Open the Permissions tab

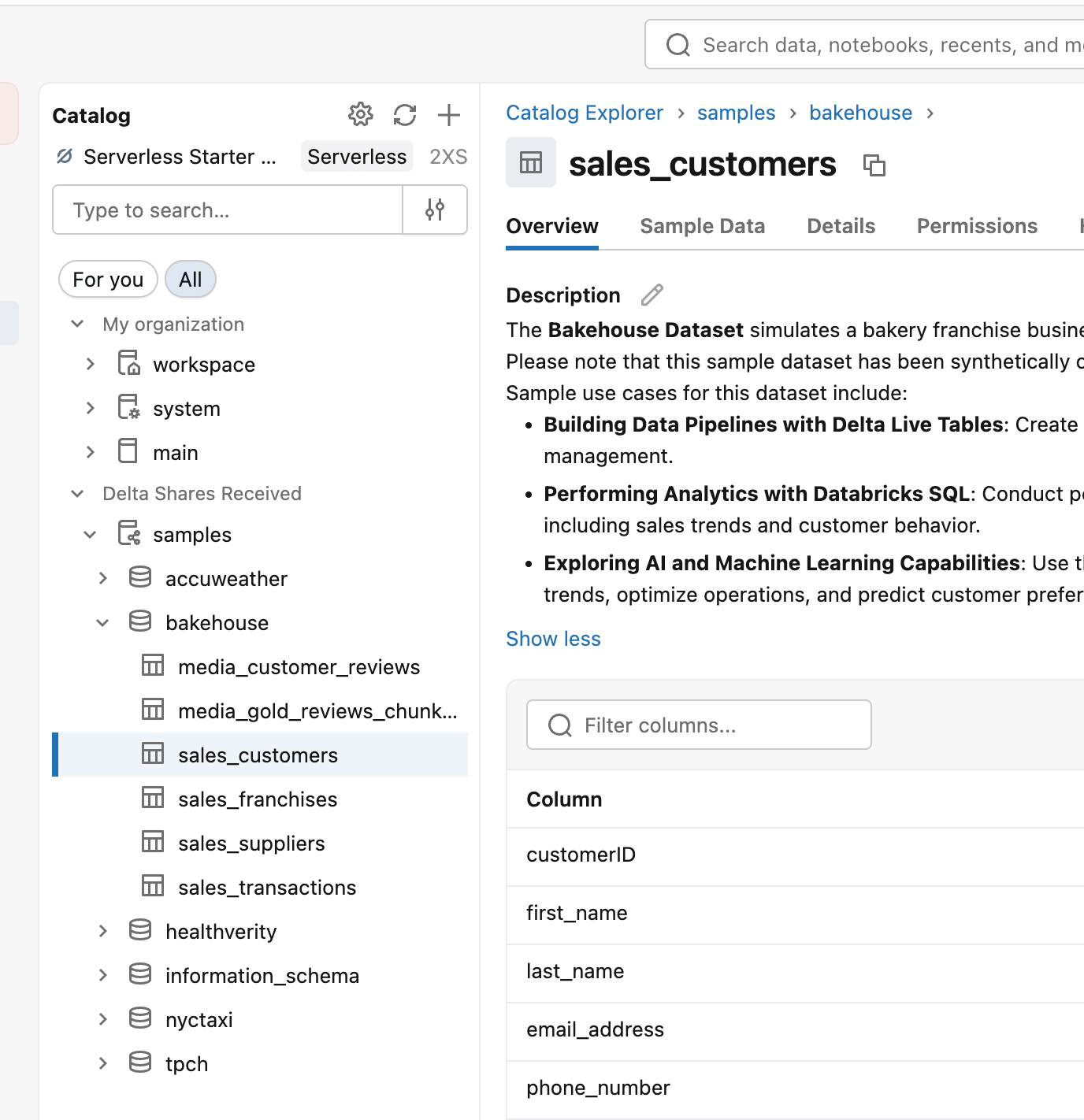tap(976, 227)
